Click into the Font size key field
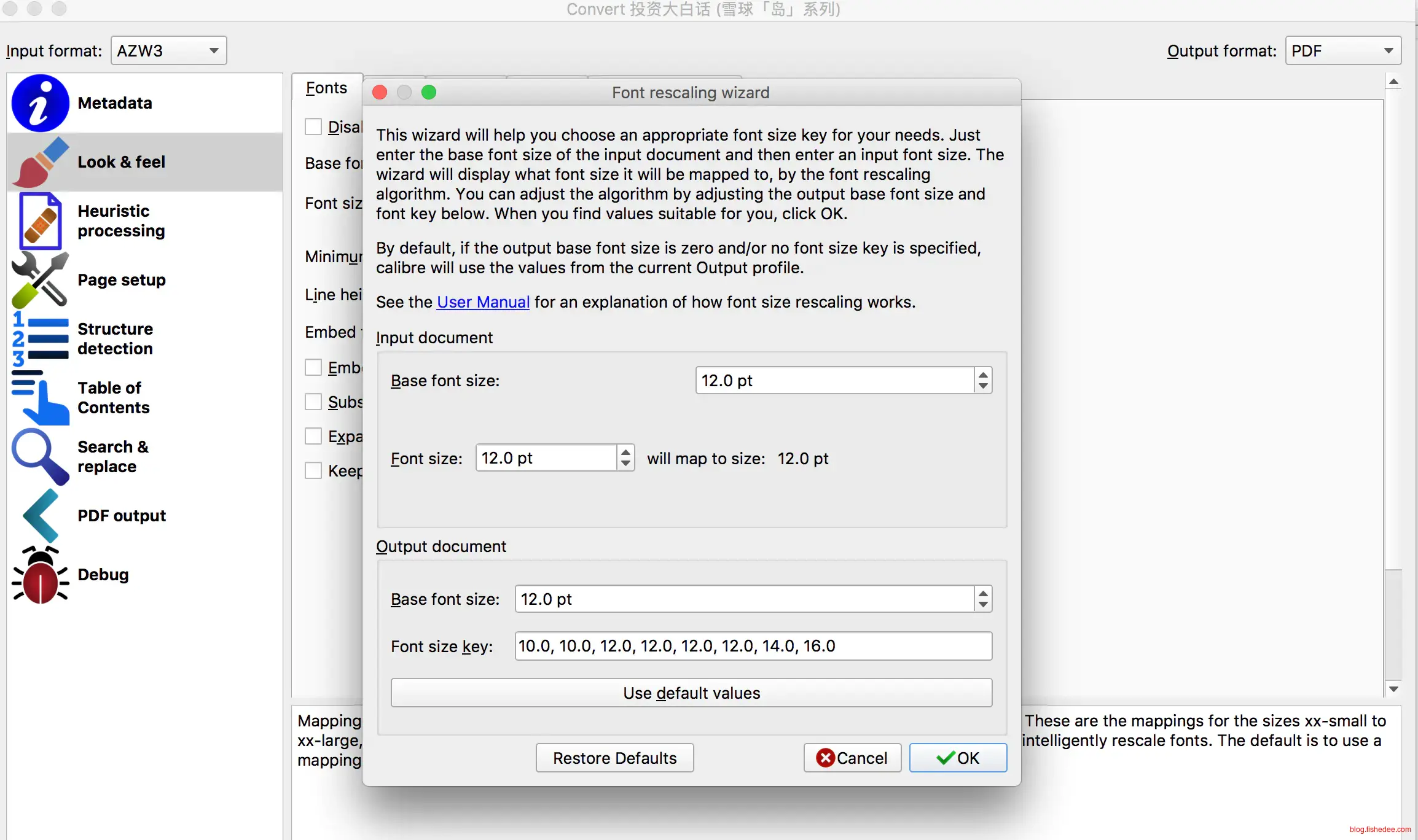The height and width of the screenshot is (840, 1418). 753,646
